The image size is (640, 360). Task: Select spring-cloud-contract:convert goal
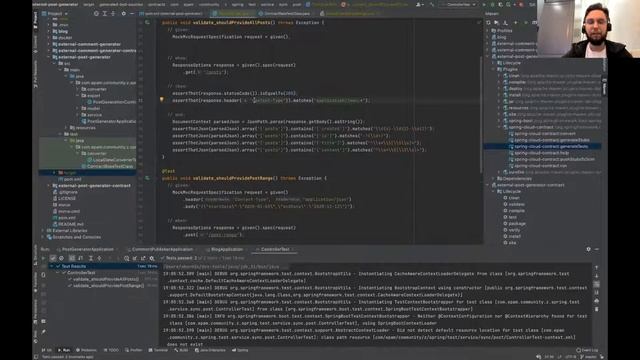coord(542,133)
